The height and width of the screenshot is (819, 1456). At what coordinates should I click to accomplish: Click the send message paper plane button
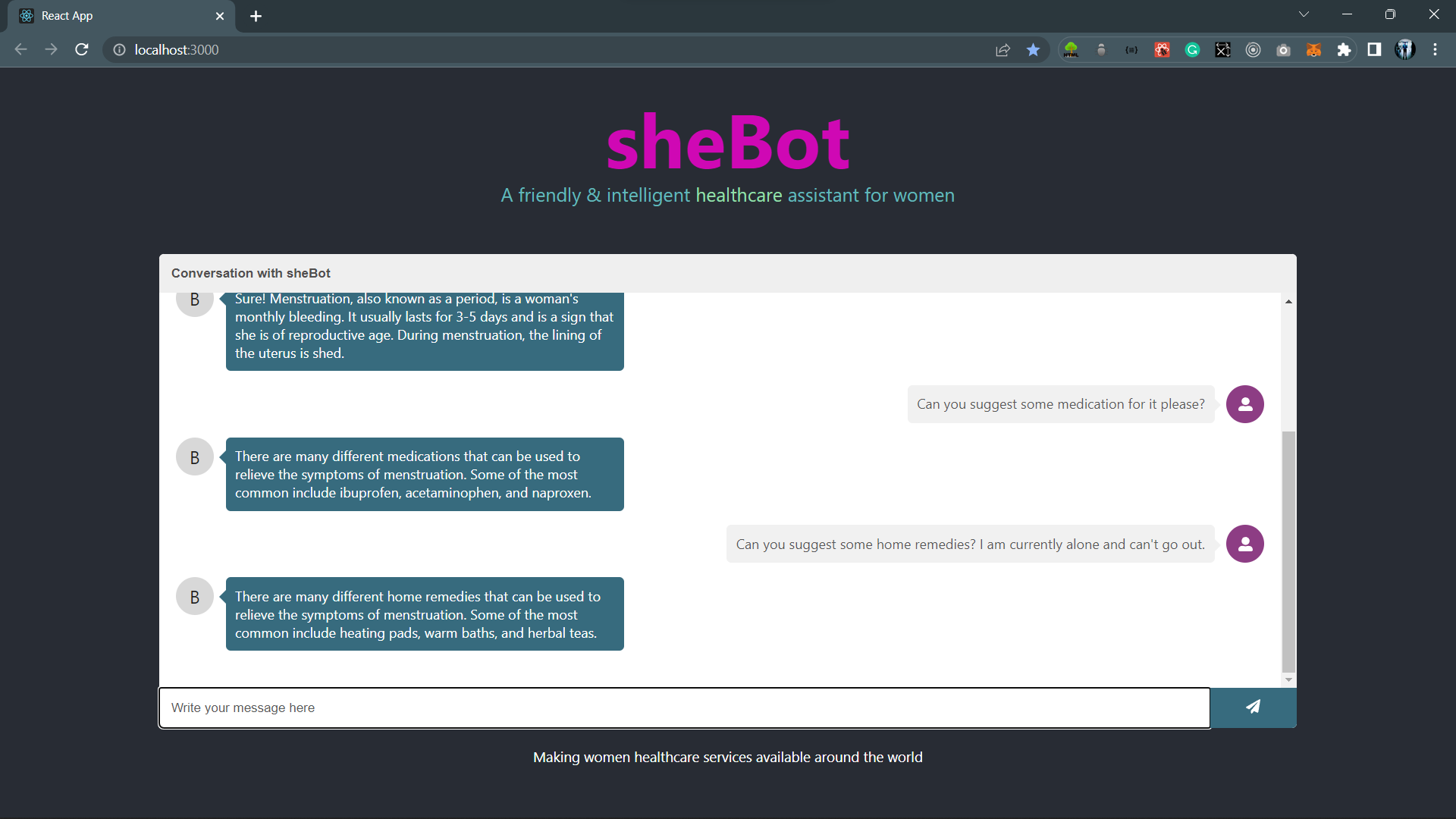point(1253,707)
